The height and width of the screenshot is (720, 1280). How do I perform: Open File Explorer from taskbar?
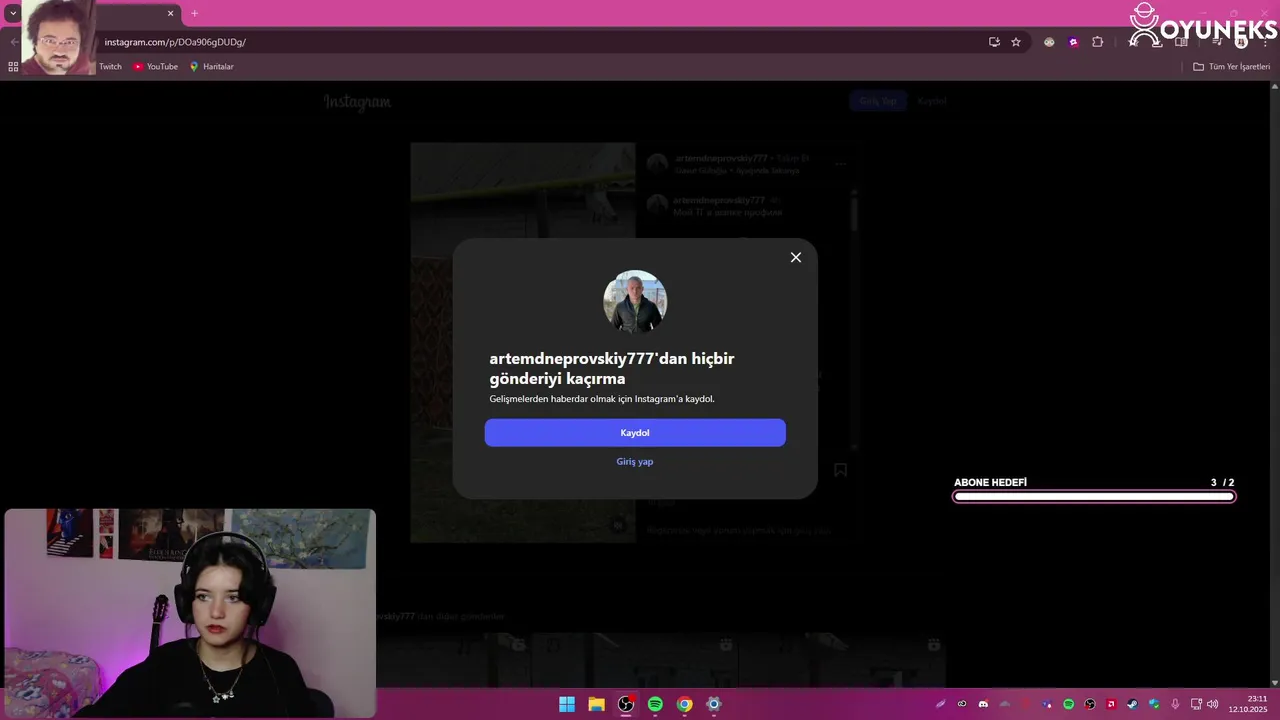[x=596, y=704]
